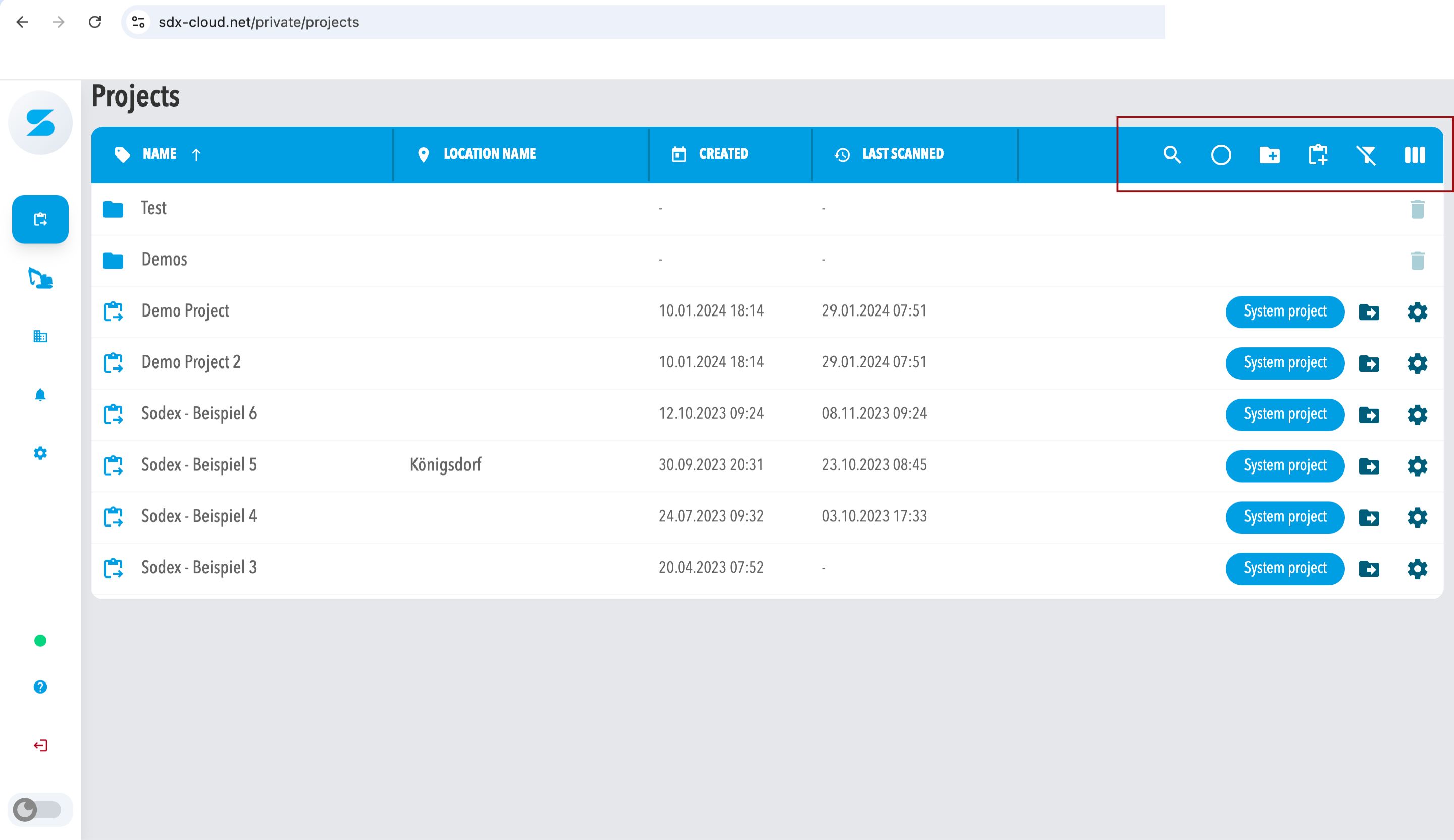Click the browser address bar URL

pos(258,22)
